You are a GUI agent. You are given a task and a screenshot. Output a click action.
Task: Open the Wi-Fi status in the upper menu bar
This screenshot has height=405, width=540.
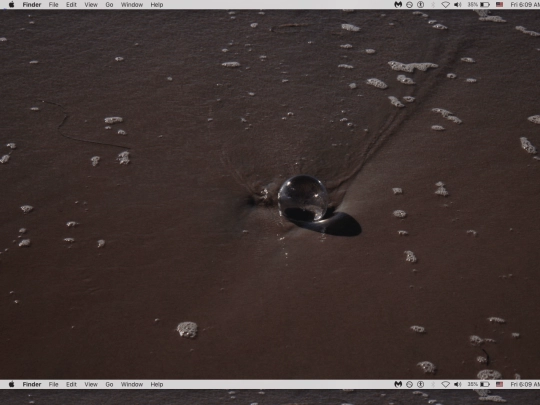pos(445,4)
